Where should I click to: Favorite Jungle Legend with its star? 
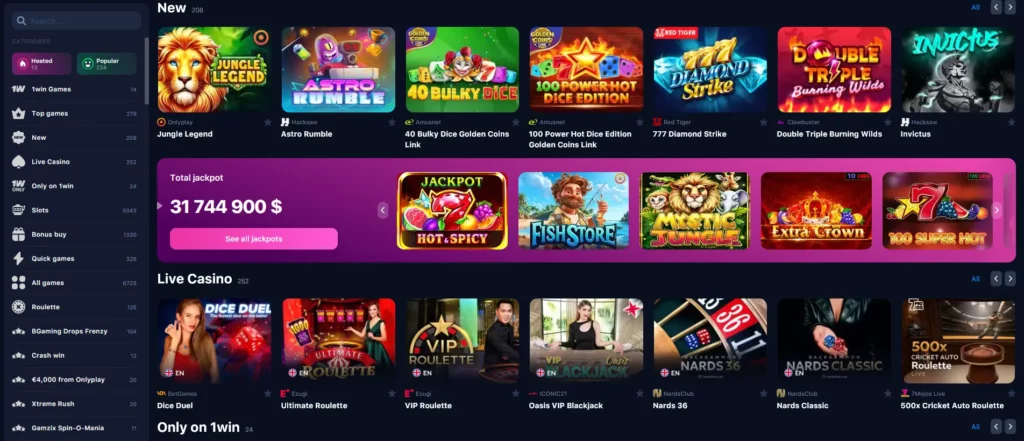pos(267,122)
